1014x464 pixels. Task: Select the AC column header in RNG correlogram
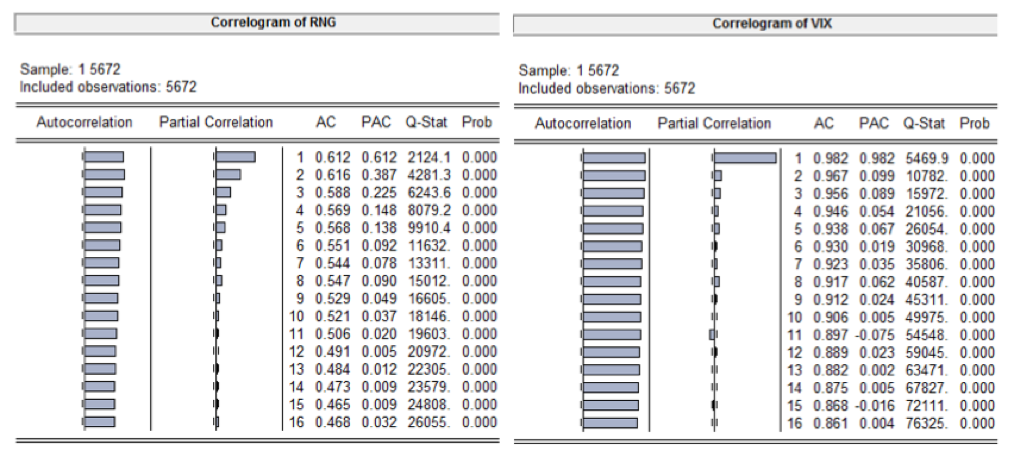(326, 123)
